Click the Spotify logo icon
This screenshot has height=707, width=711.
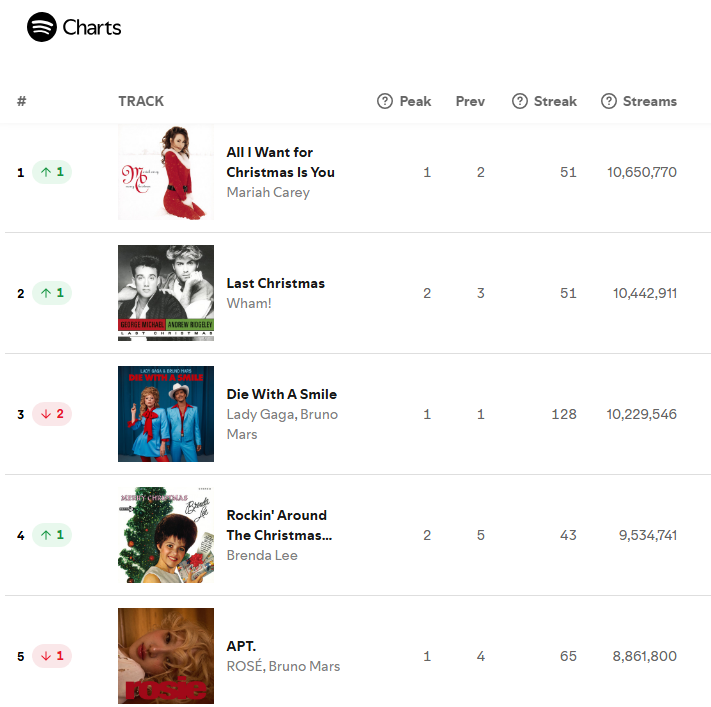42,27
